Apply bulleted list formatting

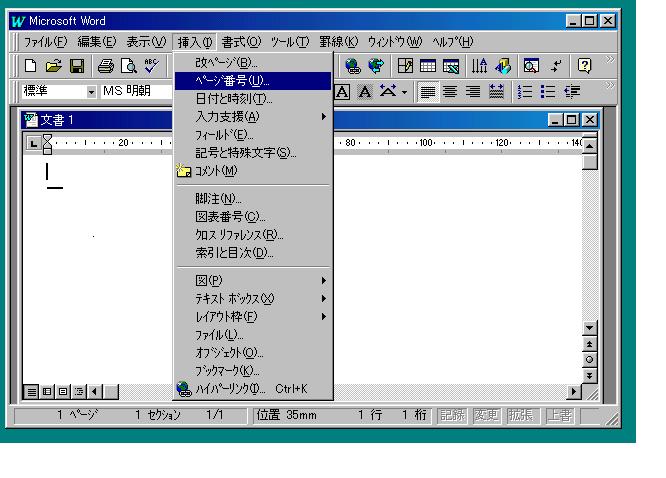click(x=548, y=91)
